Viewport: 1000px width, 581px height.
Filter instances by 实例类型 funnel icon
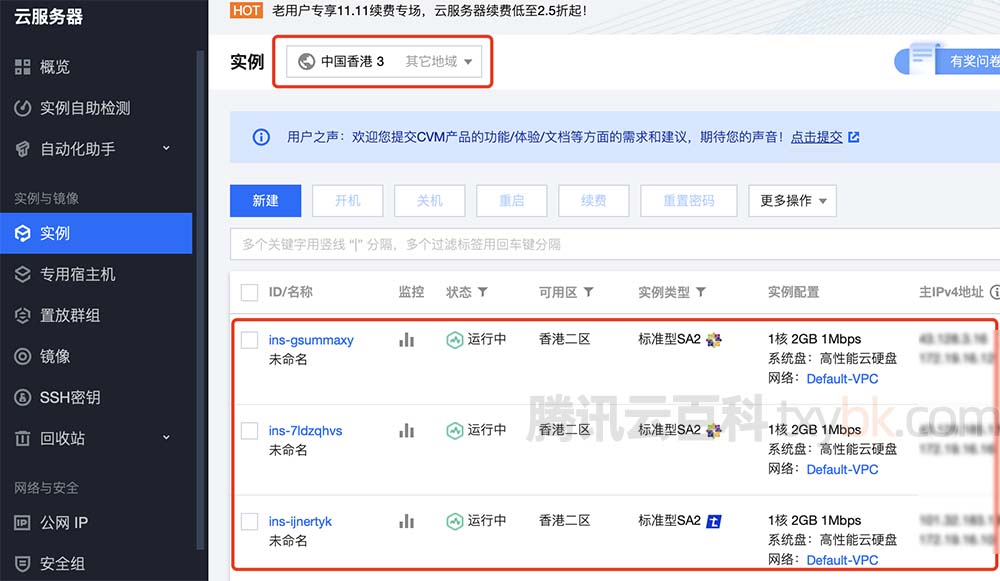(700, 292)
